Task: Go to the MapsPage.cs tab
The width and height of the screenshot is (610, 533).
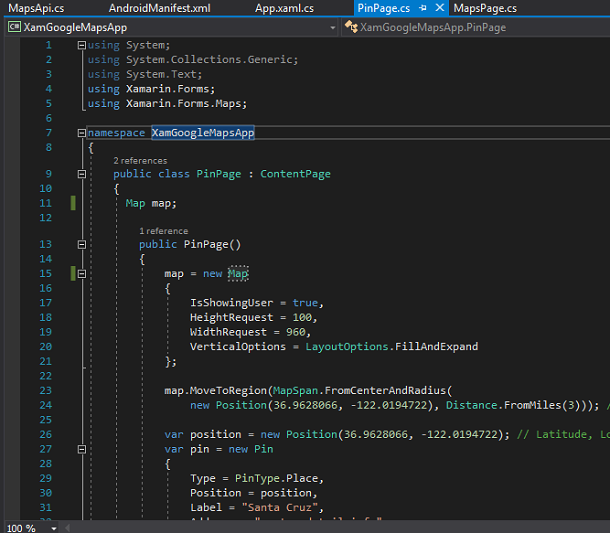Action: click(485, 8)
